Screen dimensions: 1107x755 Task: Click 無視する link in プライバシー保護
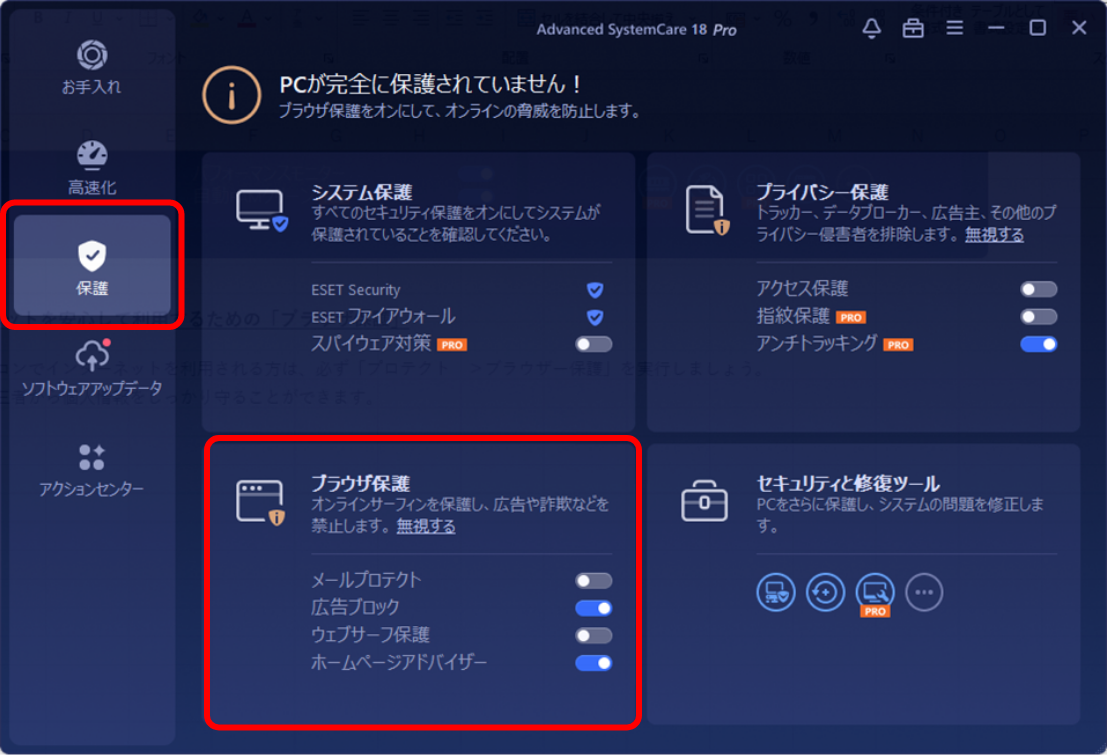pos(994,234)
